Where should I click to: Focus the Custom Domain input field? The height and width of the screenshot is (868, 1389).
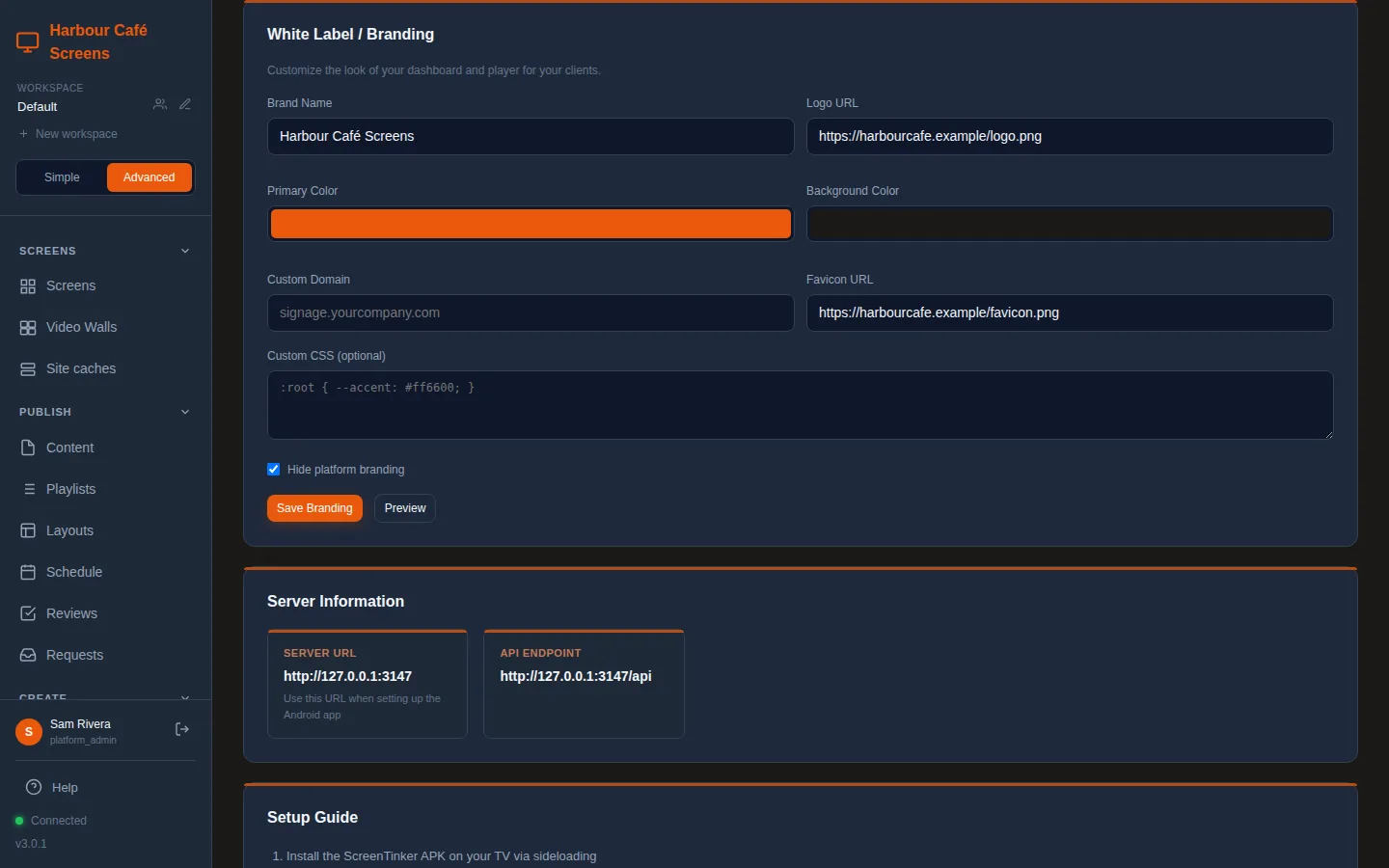[531, 312]
